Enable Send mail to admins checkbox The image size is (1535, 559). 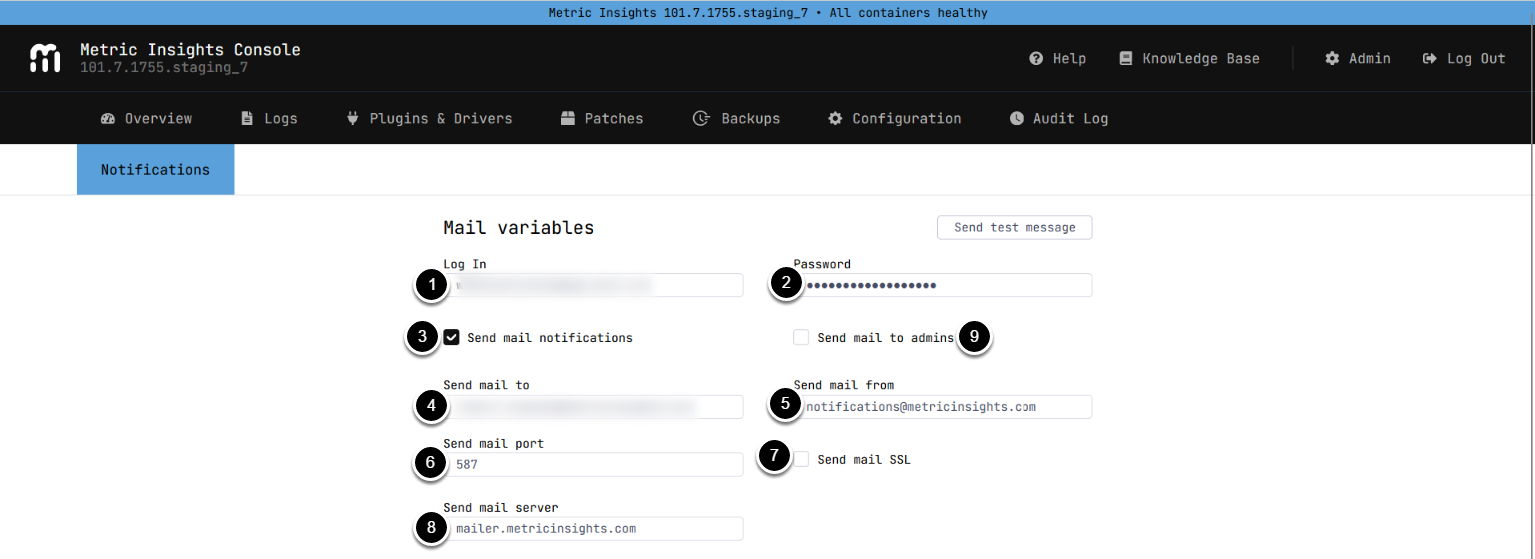coord(801,338)
